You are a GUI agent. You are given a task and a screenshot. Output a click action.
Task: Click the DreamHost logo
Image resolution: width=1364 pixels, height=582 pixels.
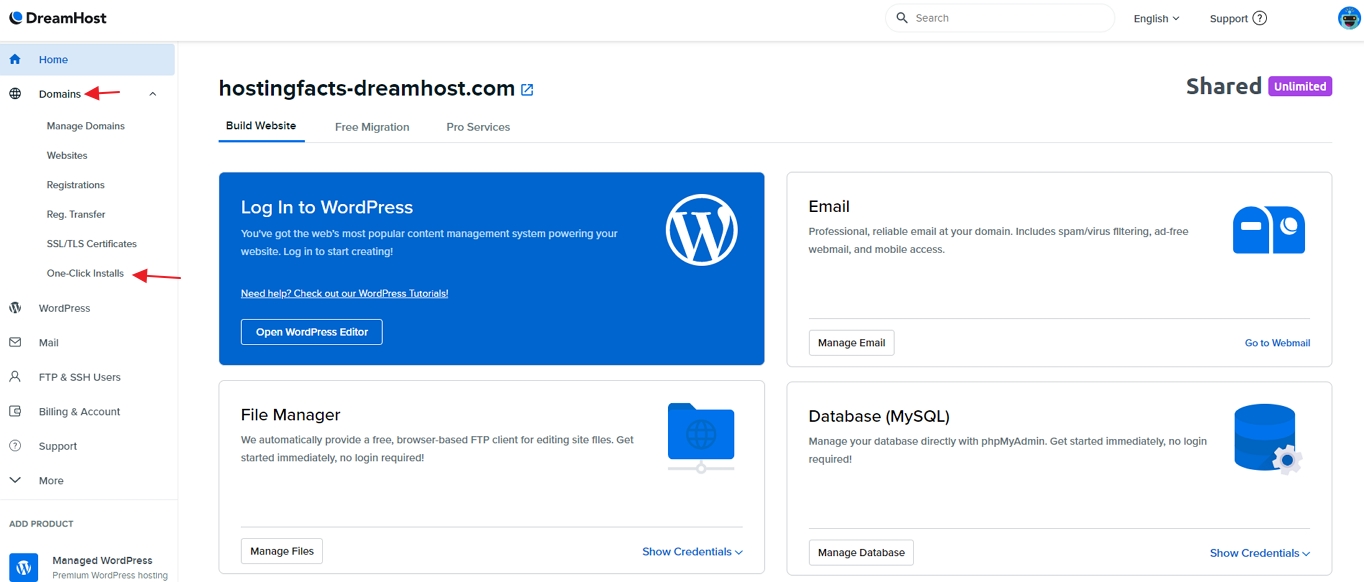pos(58,18)
